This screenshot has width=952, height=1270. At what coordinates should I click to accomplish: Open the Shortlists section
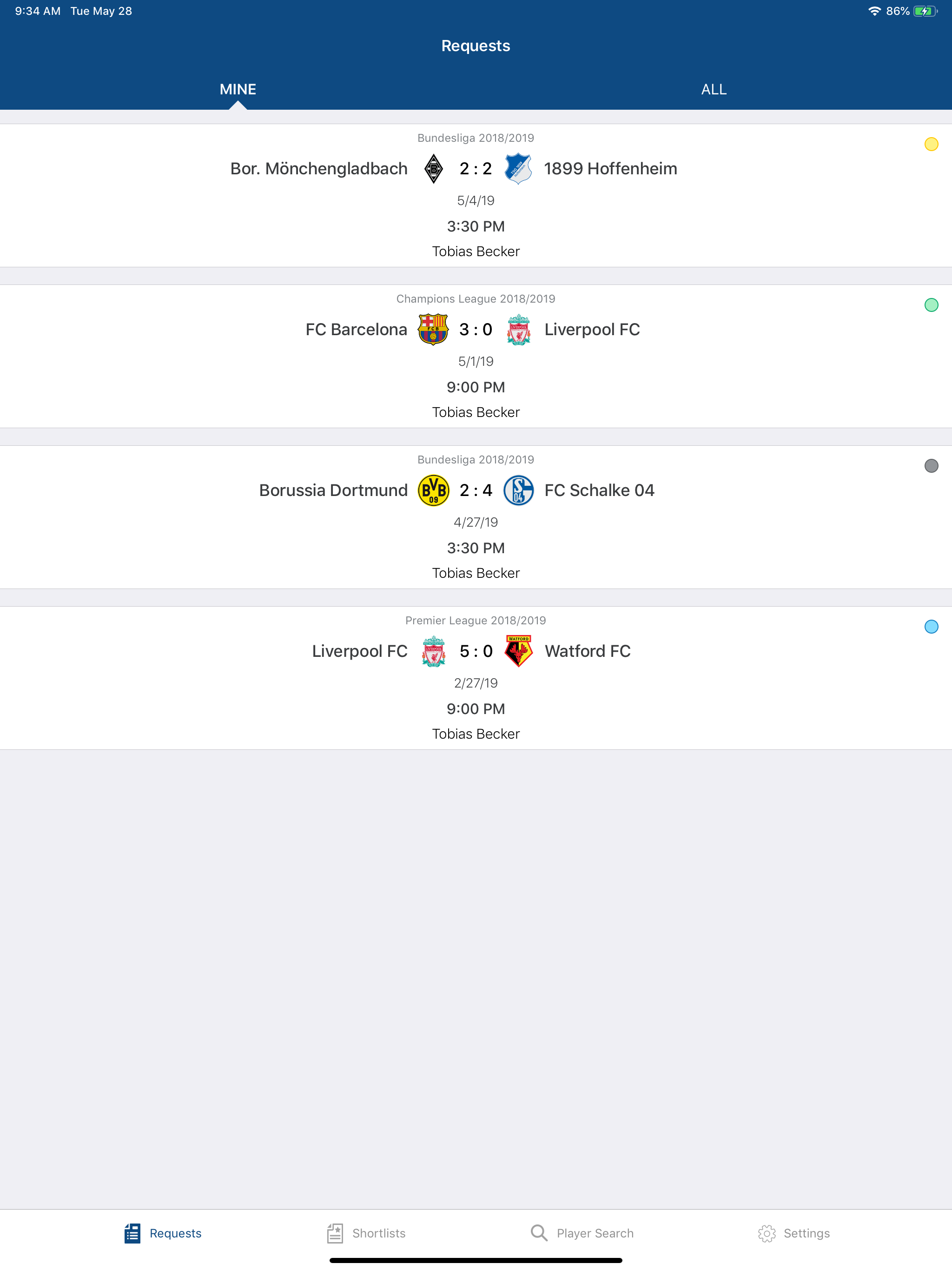coord(366,1233)
